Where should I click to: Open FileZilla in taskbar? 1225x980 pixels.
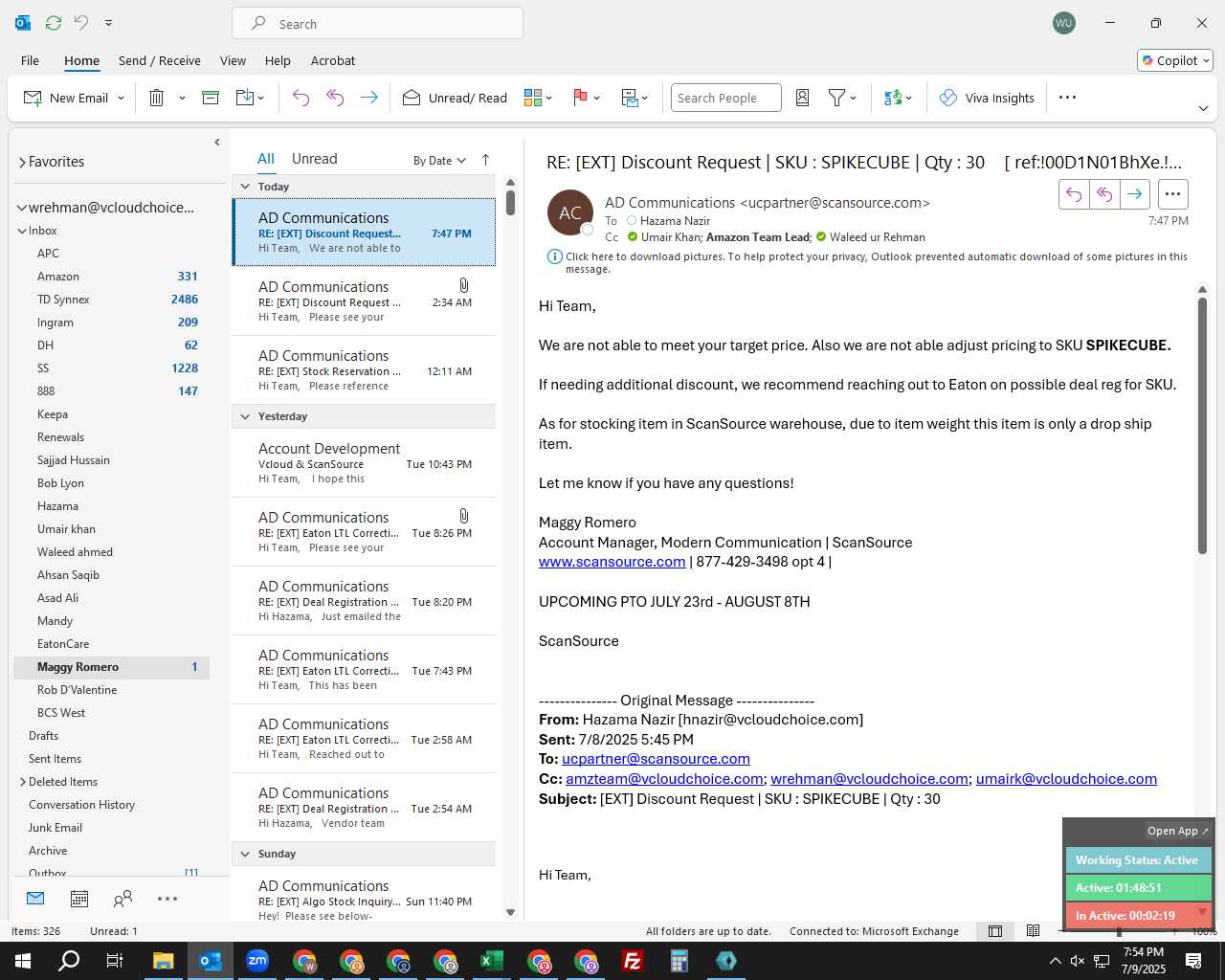coord(633,961)
